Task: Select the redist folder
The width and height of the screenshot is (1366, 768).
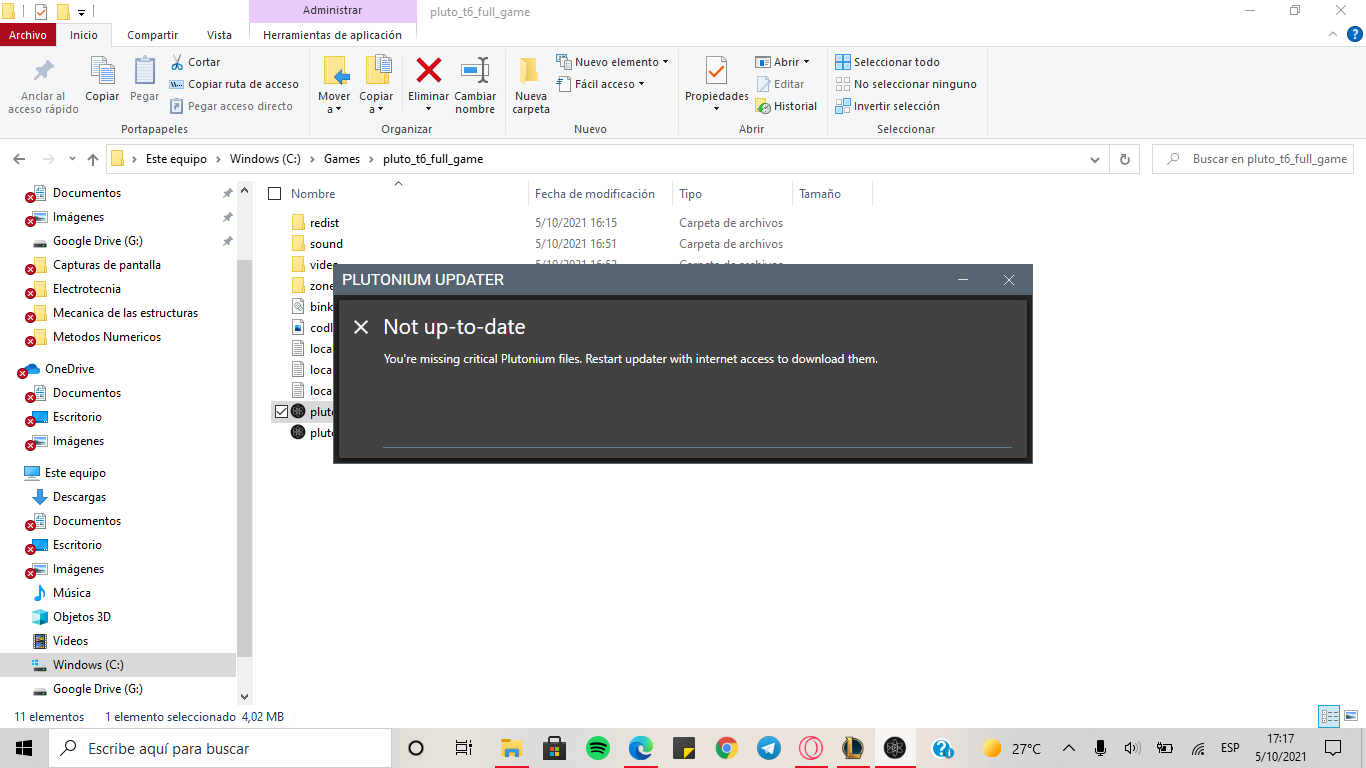Action: (x=324, y=223)
